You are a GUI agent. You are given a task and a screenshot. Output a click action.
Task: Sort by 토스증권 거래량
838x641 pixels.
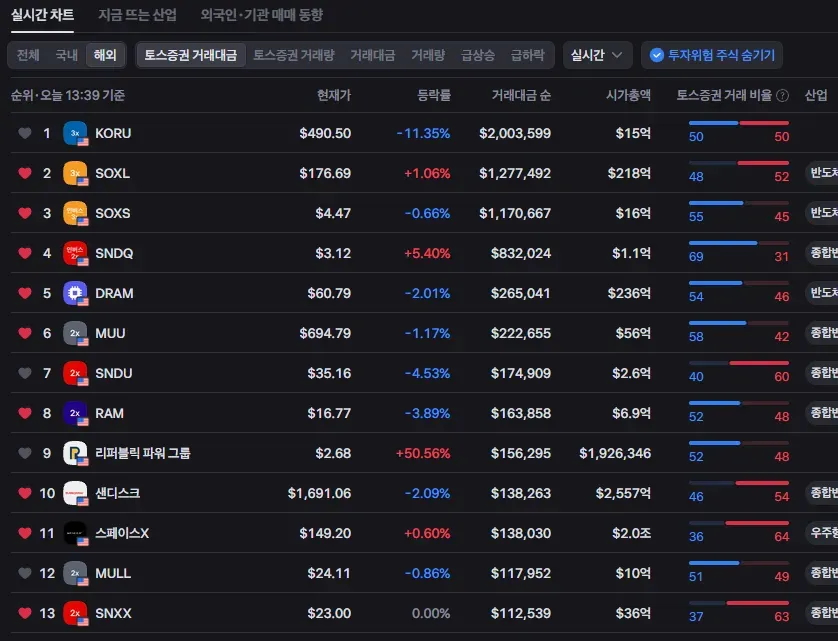pos(293,55)
